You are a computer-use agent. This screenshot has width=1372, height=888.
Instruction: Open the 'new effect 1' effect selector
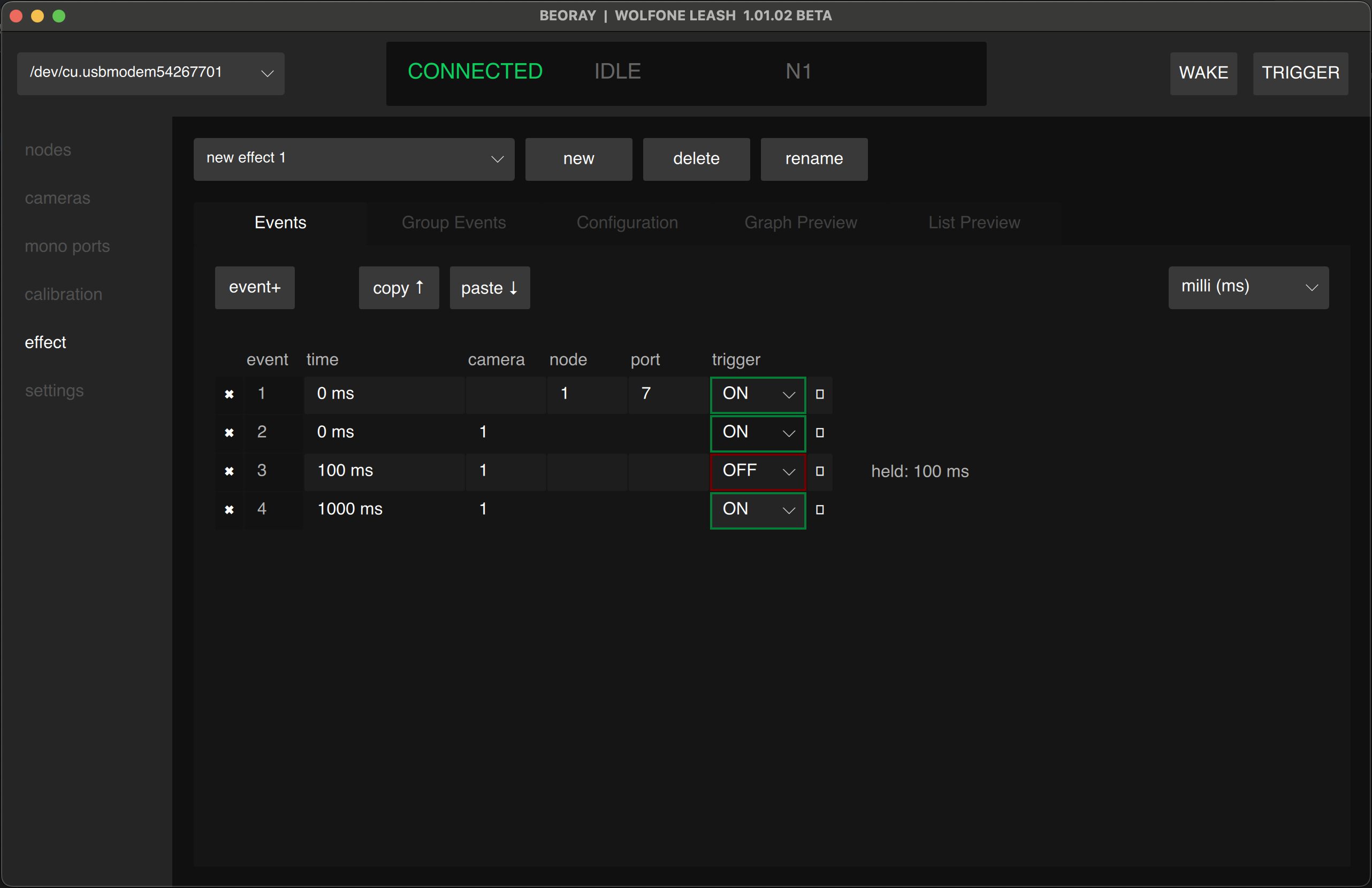(x=353, y=159)
